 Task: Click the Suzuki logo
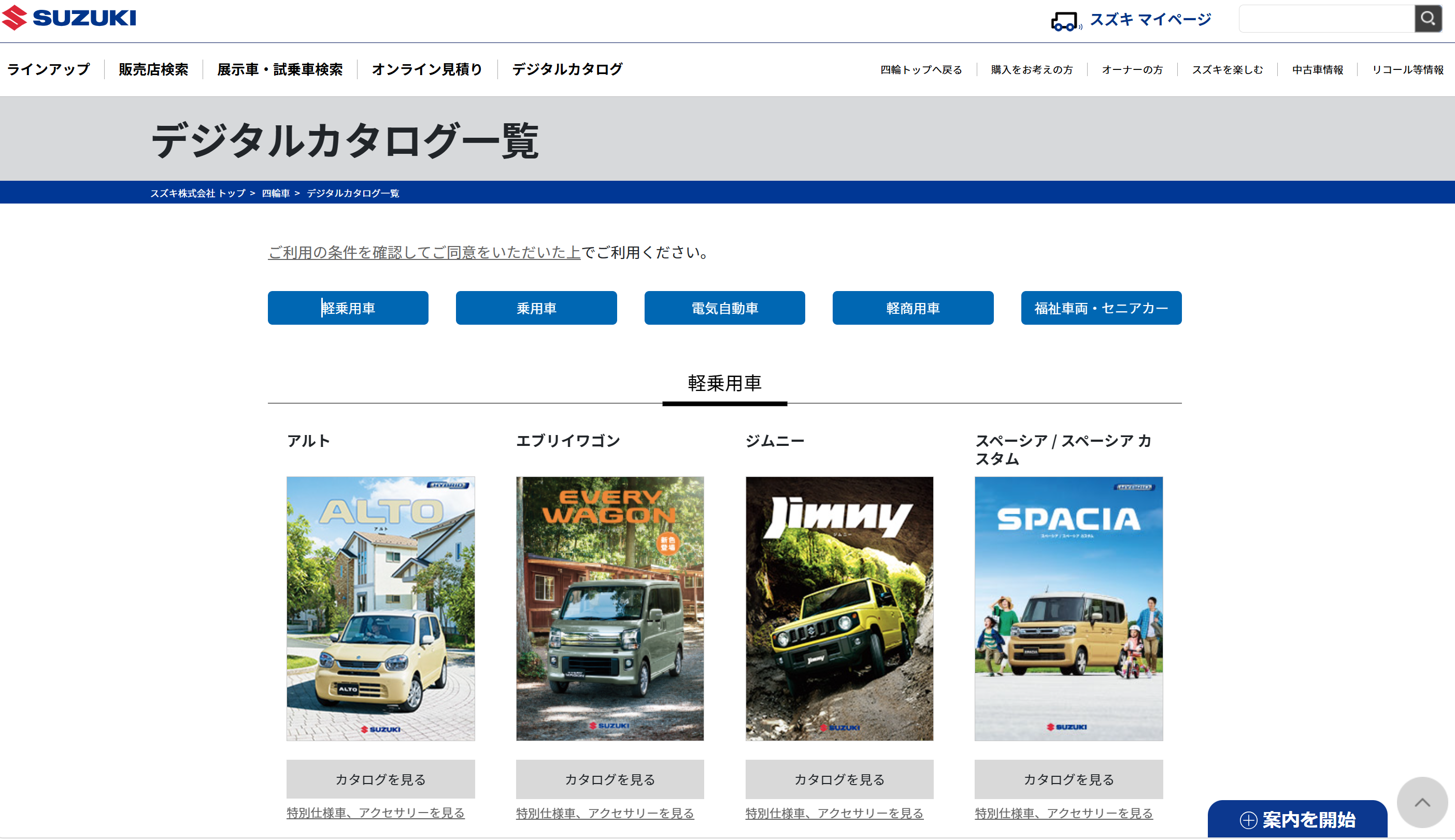(x=69, y=17)
